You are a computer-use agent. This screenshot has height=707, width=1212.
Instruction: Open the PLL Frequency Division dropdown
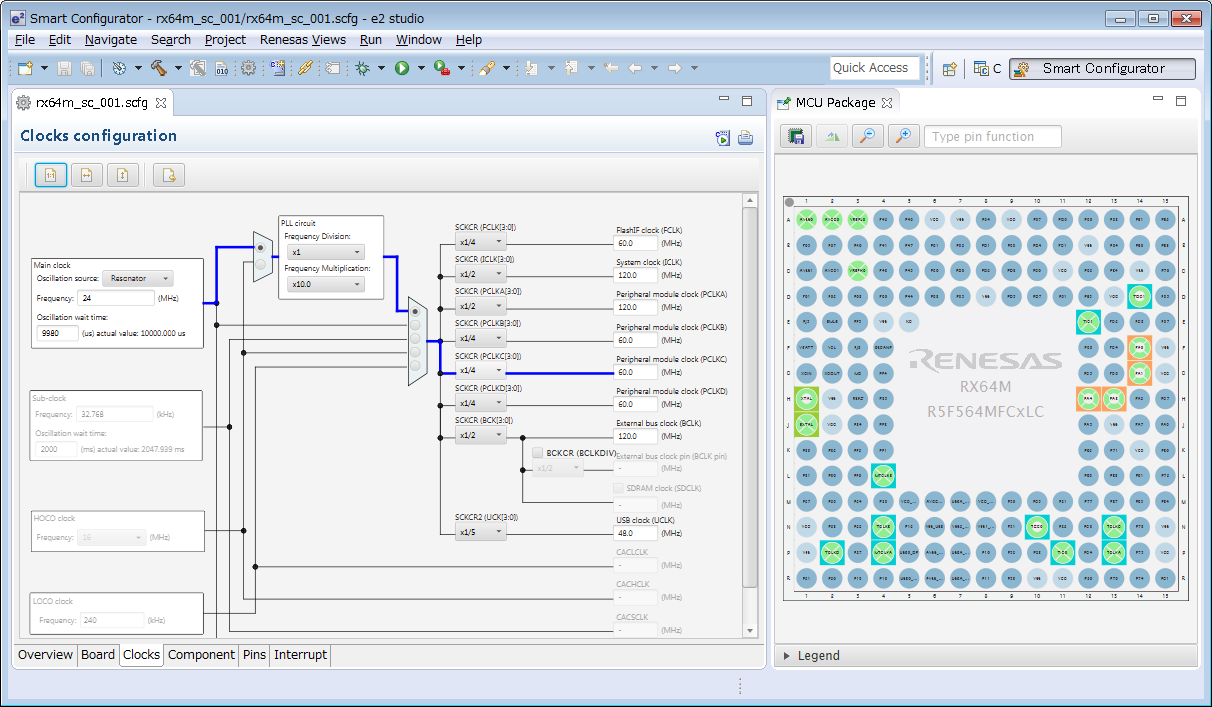324,252
